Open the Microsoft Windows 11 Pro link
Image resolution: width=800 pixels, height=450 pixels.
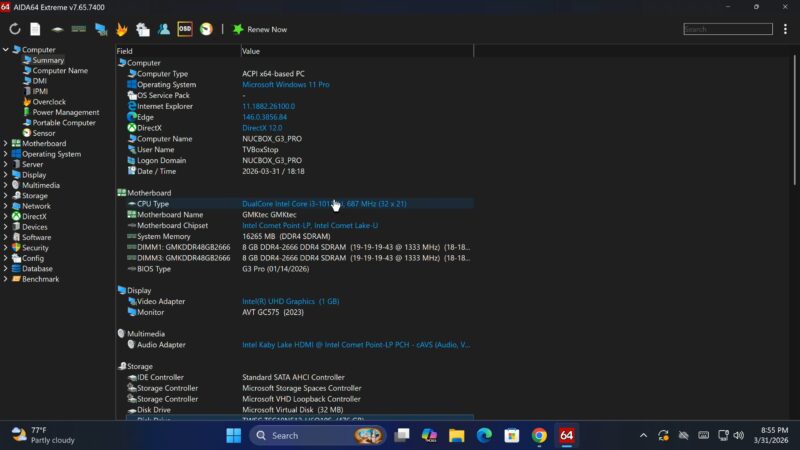(x=285, y=85)
